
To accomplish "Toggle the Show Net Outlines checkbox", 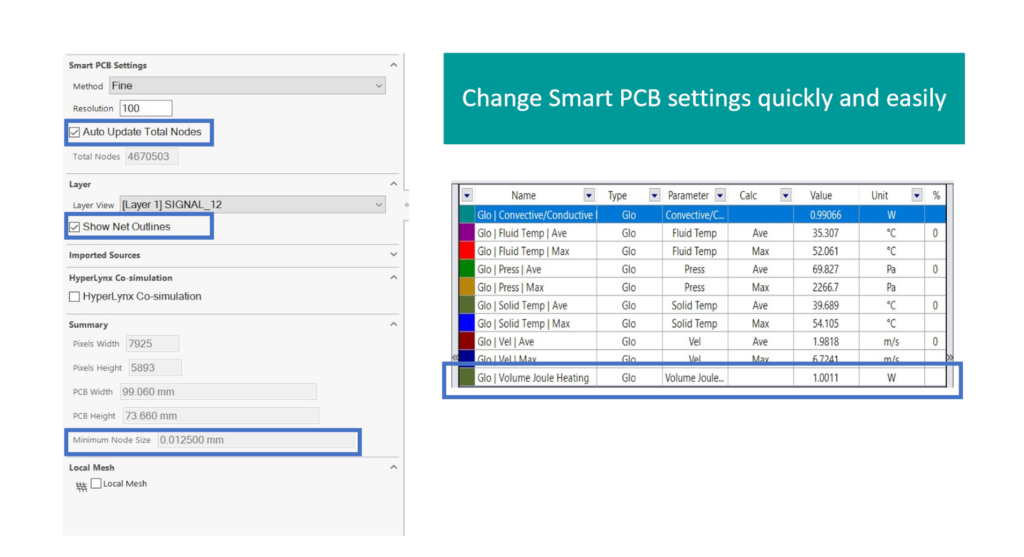I will click(x=75, y=227).
